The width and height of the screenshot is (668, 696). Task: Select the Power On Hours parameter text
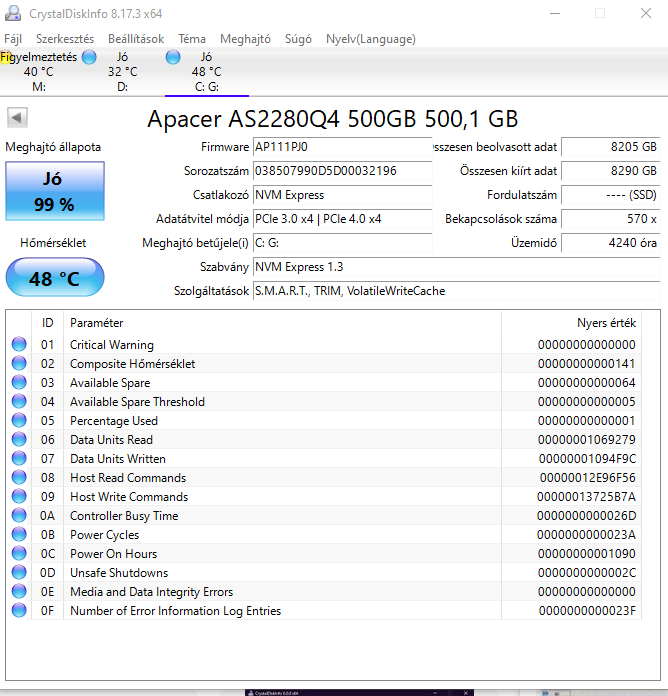113,554
